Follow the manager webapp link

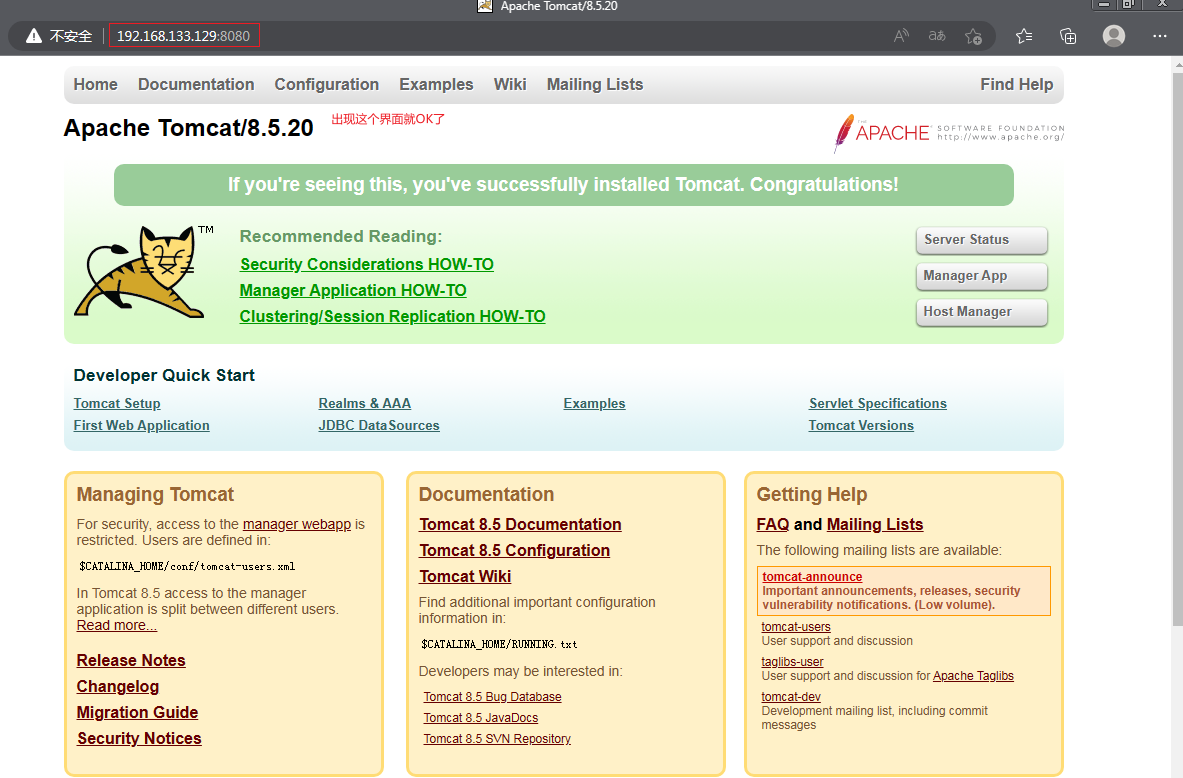tap(297, 524)
